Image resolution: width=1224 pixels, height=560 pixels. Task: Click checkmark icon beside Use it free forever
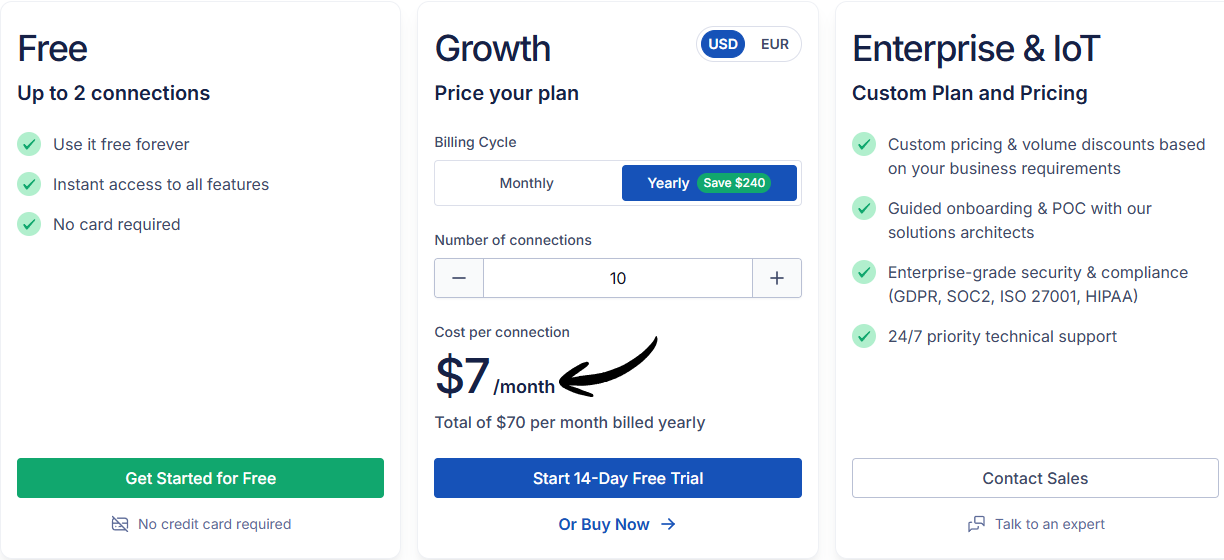29,144
